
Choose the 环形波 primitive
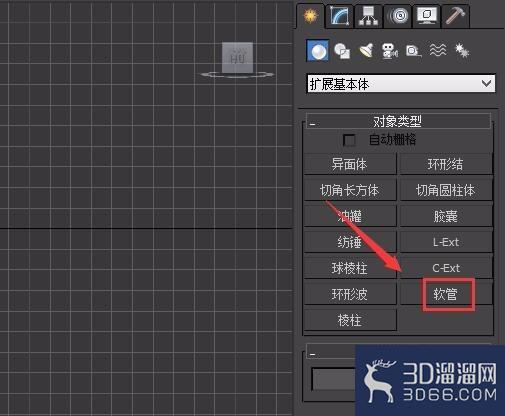pyautogui.click(x=350, y=294)
